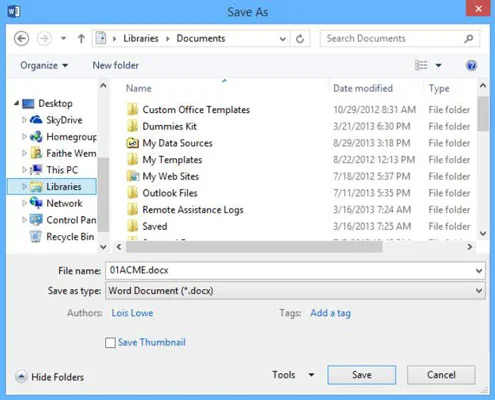Viewport: 495px width, 400px height.
Task: Collapse the Desktop tree node
Action: [16, 103]
